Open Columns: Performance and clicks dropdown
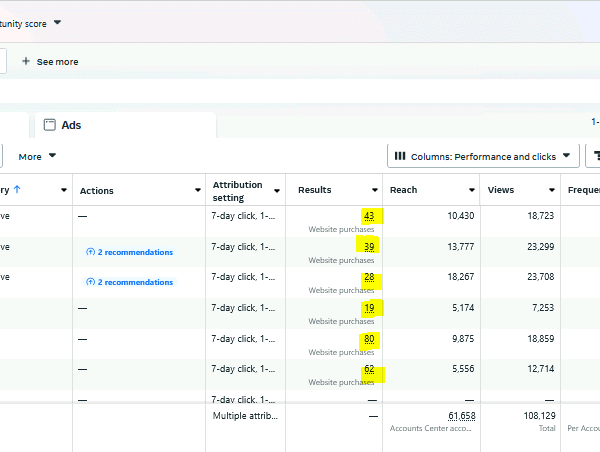600x452 pixels. (x=482, y=156)
